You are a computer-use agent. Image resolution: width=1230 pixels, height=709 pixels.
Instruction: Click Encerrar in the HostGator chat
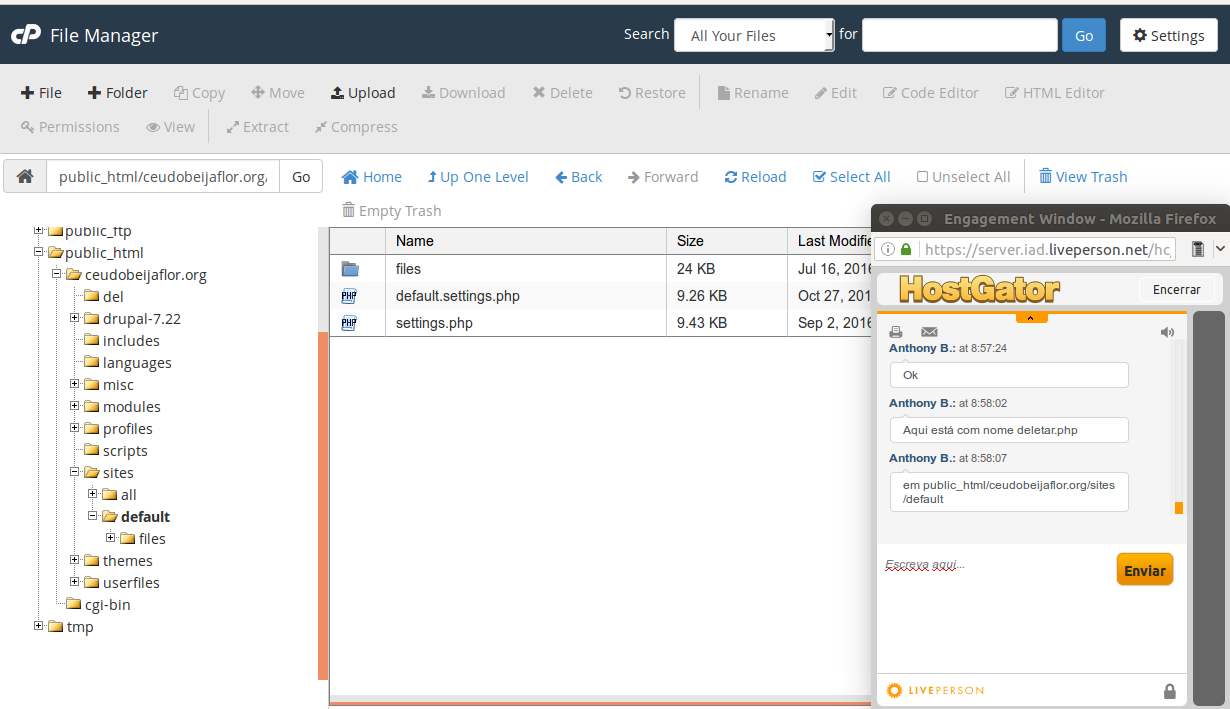1176,289
